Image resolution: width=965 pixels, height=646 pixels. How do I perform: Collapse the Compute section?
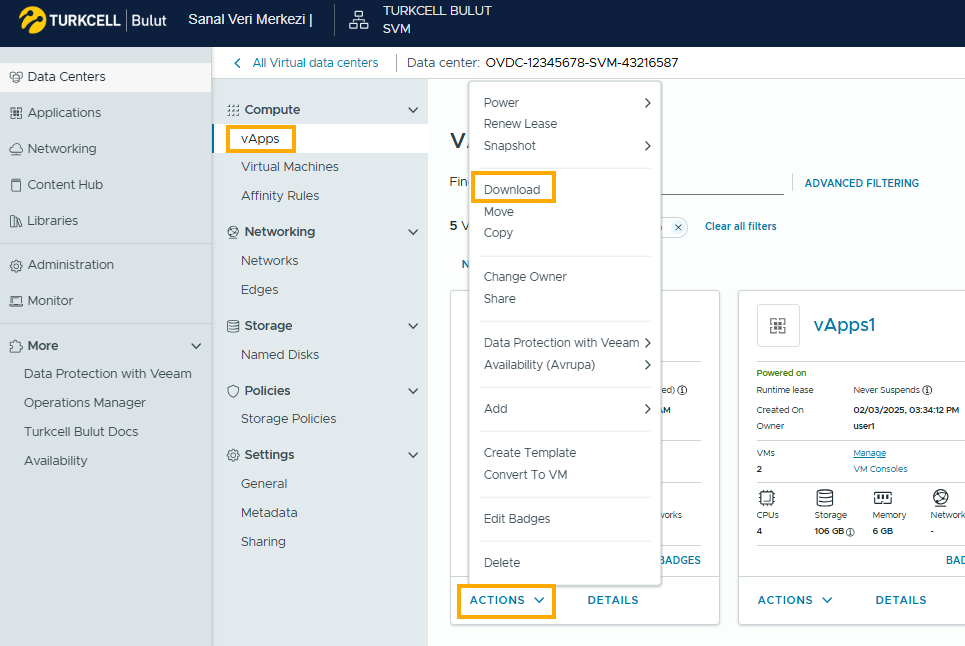413,110
